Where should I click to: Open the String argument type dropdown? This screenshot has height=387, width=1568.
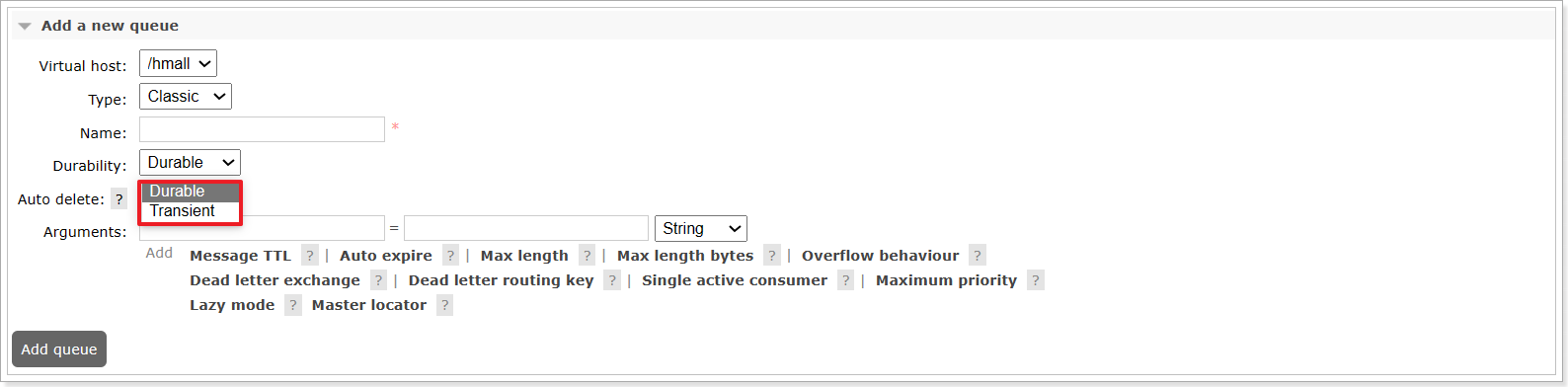point(701,228)
